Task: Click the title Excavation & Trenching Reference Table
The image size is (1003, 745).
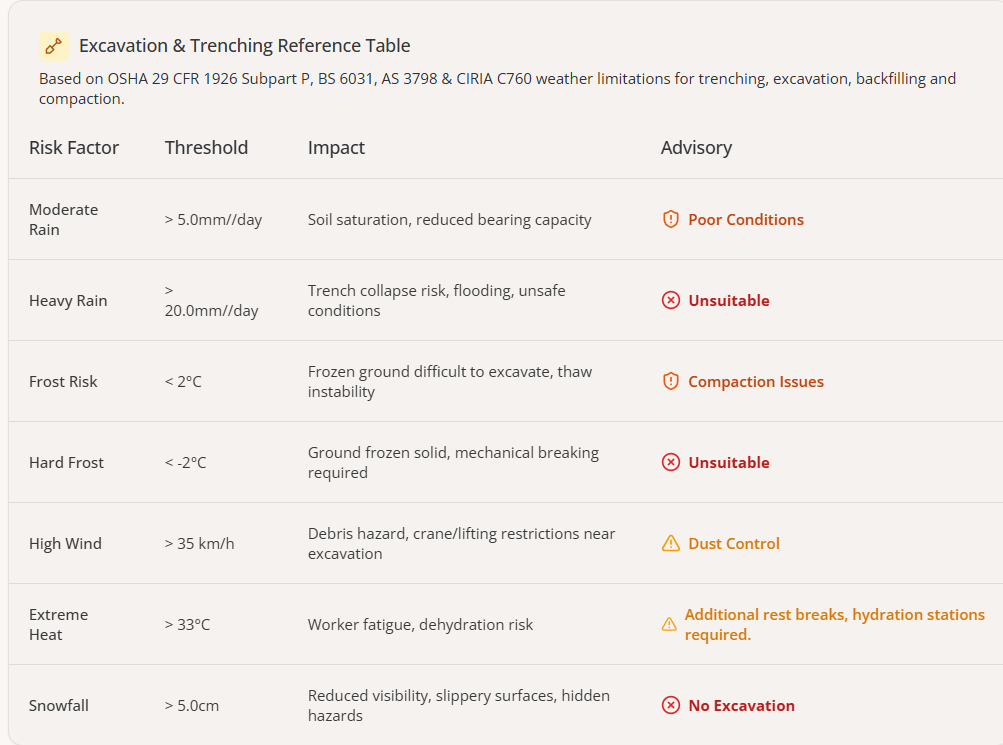Action: coord(244,46)
